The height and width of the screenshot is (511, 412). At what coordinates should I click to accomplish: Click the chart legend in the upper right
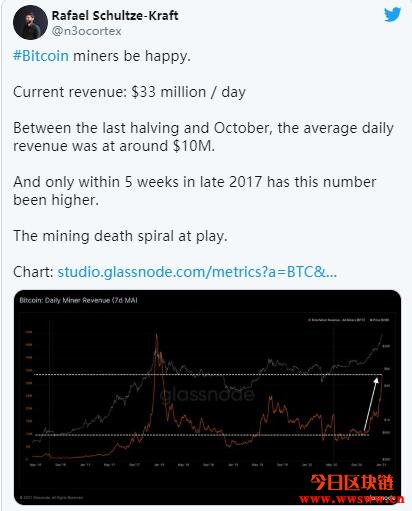click(x=348, y=320)
